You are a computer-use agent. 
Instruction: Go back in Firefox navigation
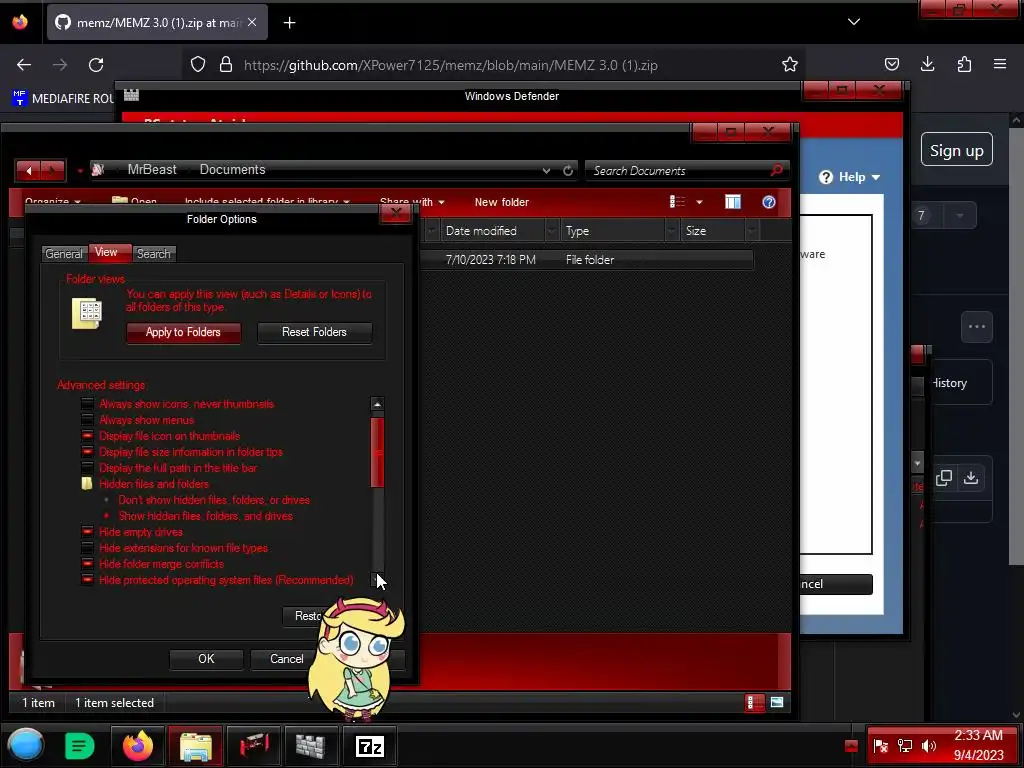[24, 65]
